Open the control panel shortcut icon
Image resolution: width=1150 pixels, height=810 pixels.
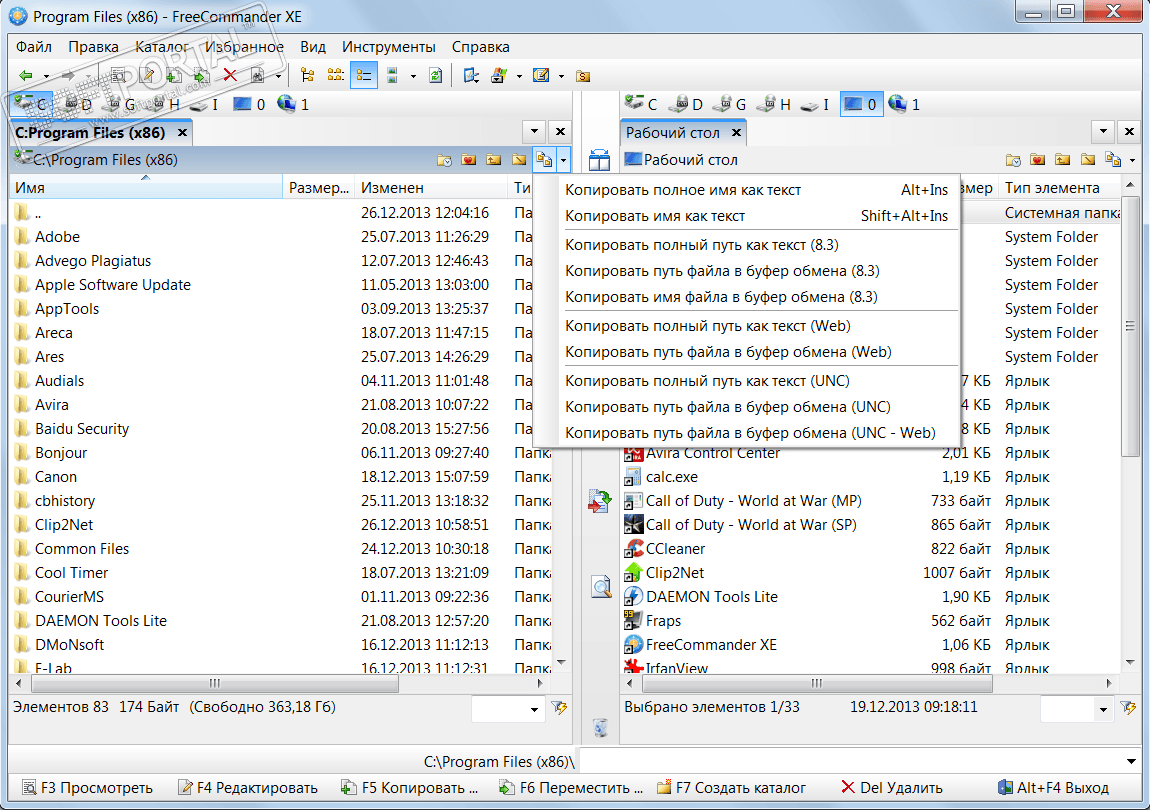pos(472,76)
